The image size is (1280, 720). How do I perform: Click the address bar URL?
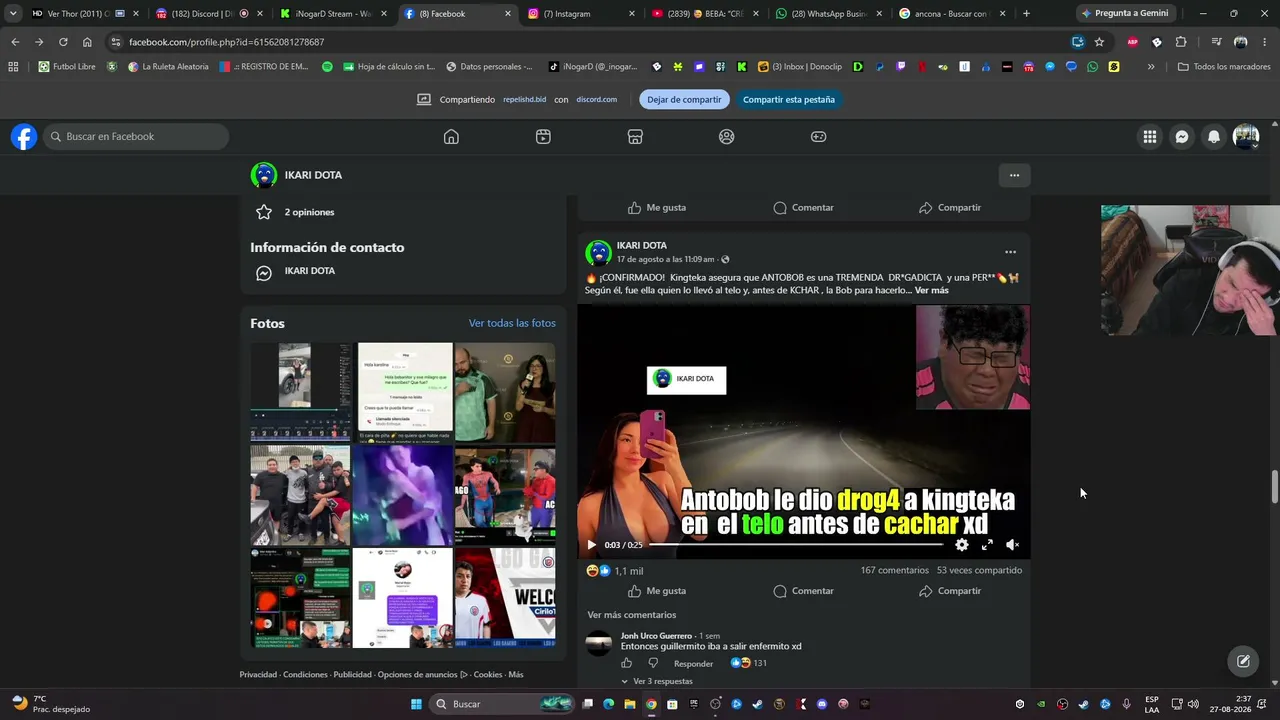[x=226, y=42]
